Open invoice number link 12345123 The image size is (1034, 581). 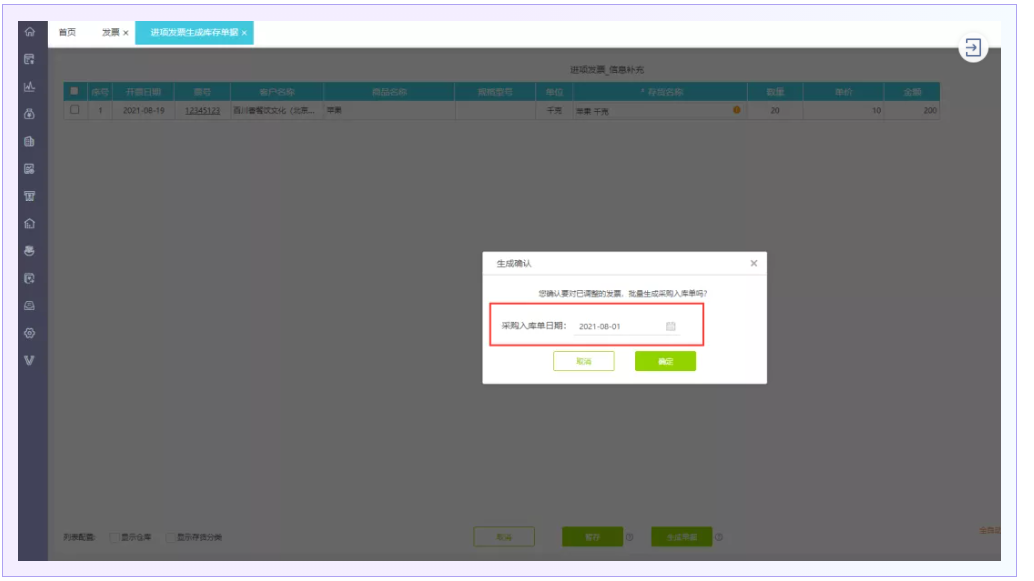(203, 110)
